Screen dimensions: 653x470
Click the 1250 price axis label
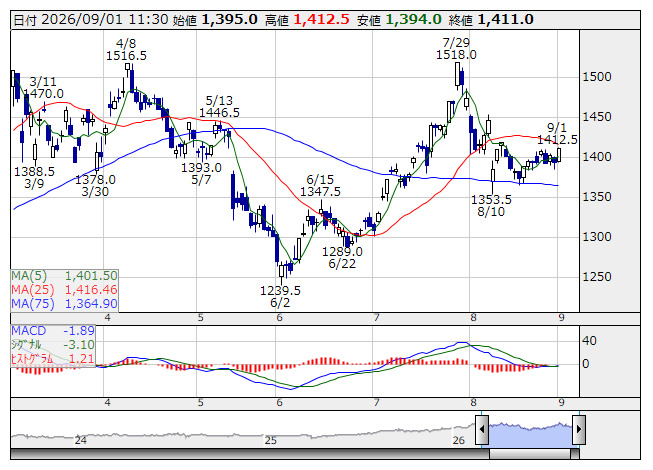point(597,277)
